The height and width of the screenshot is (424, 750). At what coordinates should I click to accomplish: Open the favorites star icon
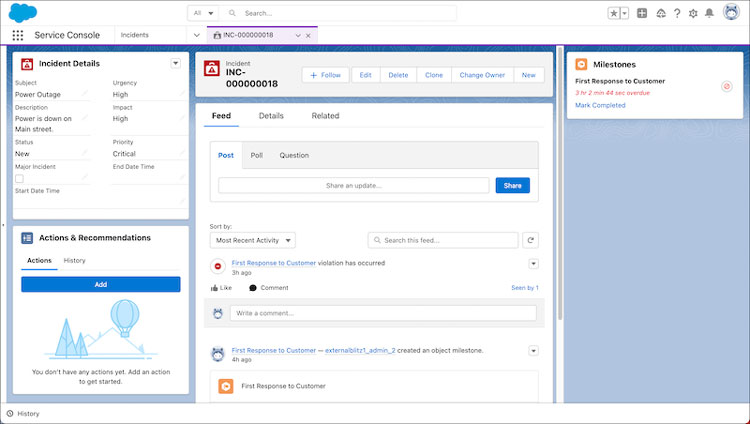pyautogui.click(x=614, y=13)
